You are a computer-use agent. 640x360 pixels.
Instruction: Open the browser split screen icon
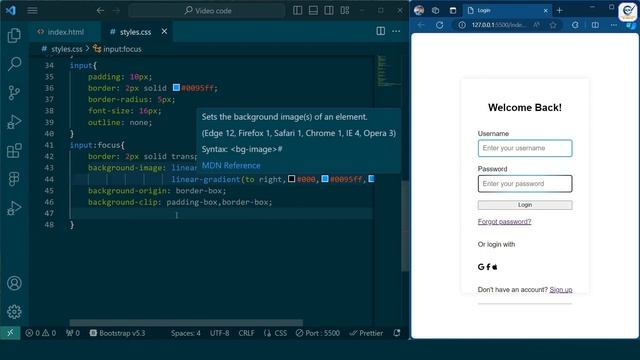click(x=596, y=25)
